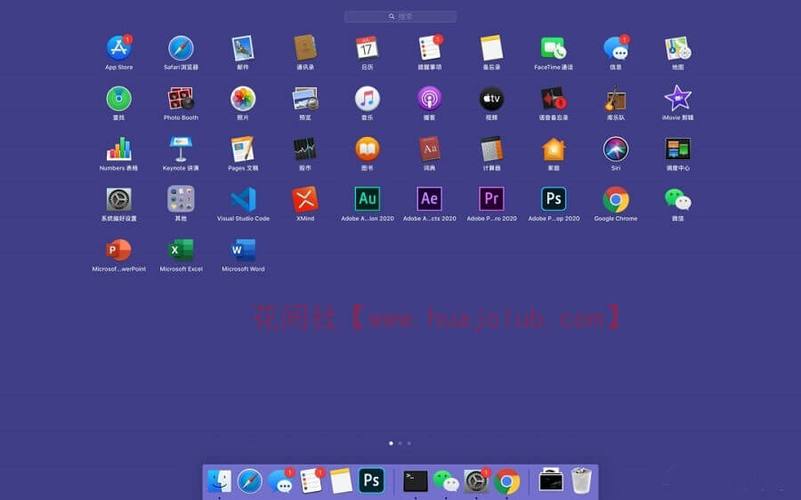Select the first Launchpad page dot
Viewport: 801px width, 500px height.
point(391,443)
